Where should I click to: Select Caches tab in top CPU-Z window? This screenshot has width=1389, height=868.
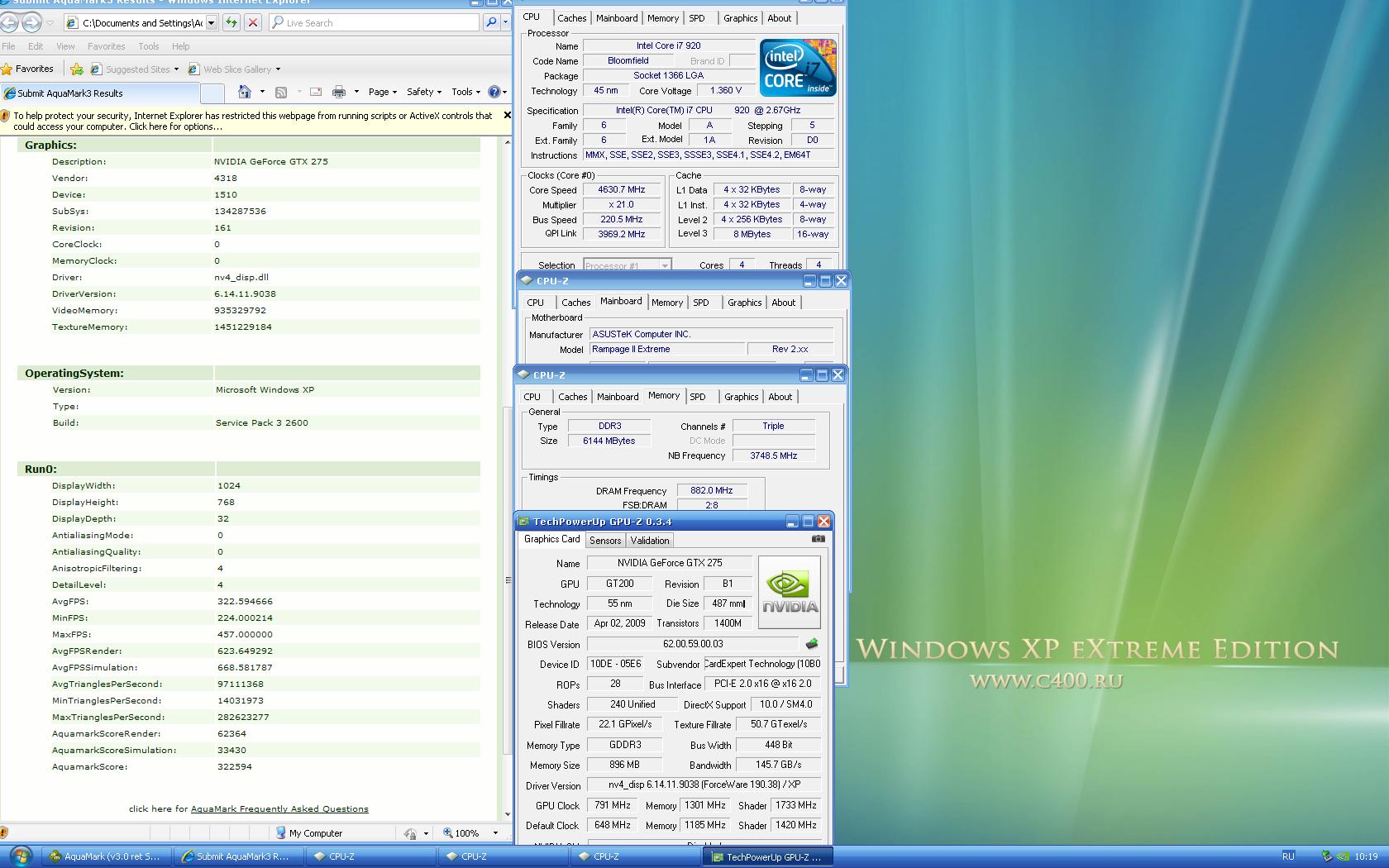point(572,18)
